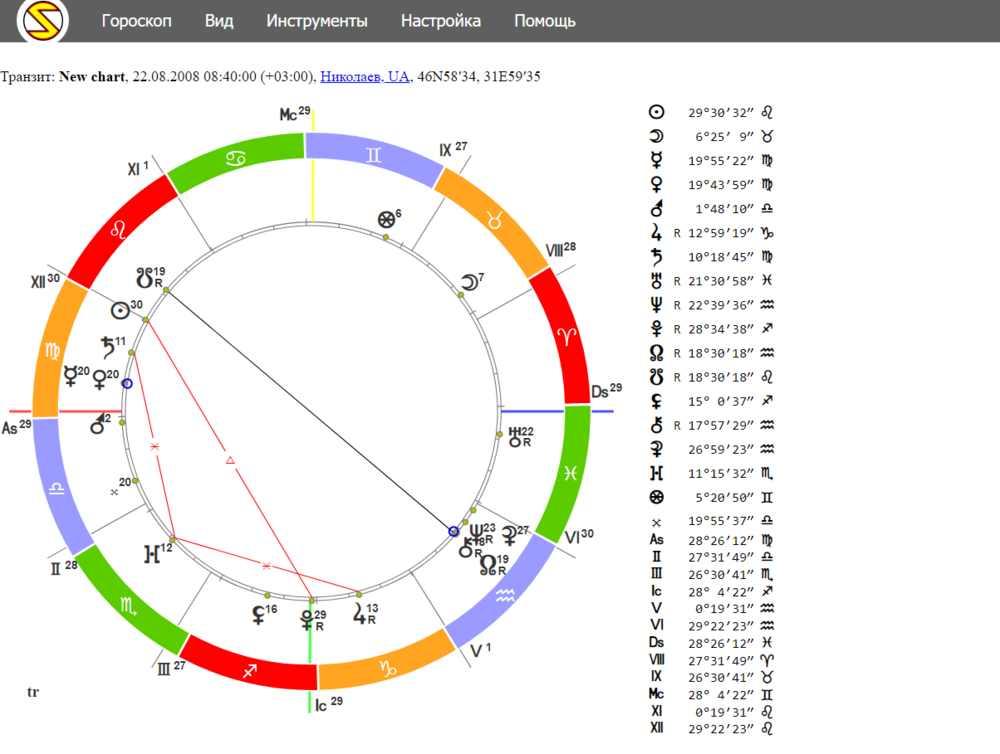
Task: Open the Настройка menu
Action: (x=441, y=21)
